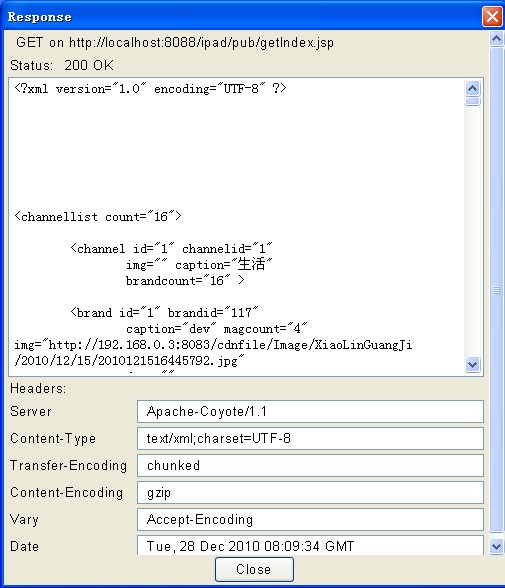The width and height of the screenshot is (505, 588).
Task: Click the XML body's scroll down arrow
Action: 472,364
